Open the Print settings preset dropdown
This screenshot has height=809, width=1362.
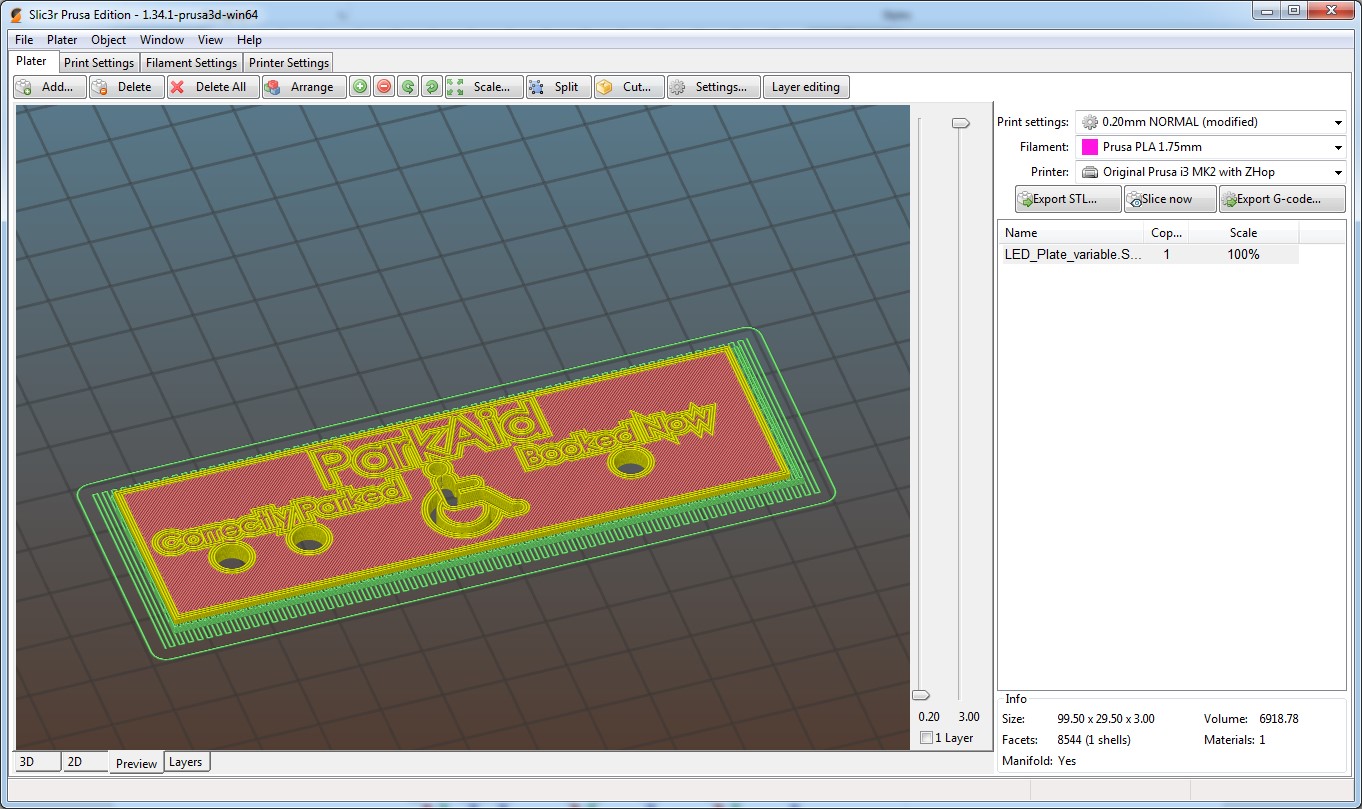(x=1210, y=122)
